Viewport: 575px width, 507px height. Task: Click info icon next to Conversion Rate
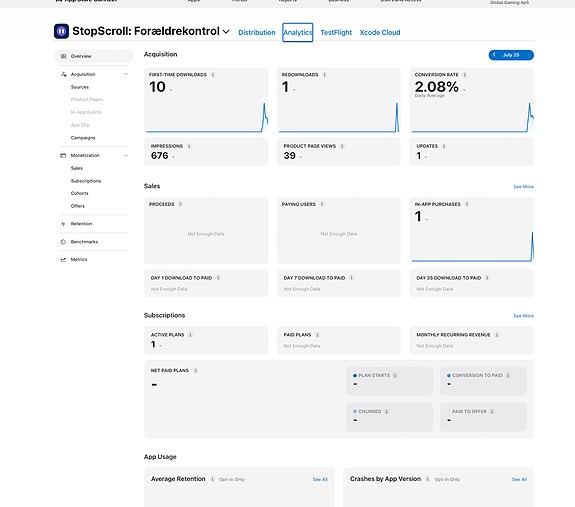[x=464, y=75]
